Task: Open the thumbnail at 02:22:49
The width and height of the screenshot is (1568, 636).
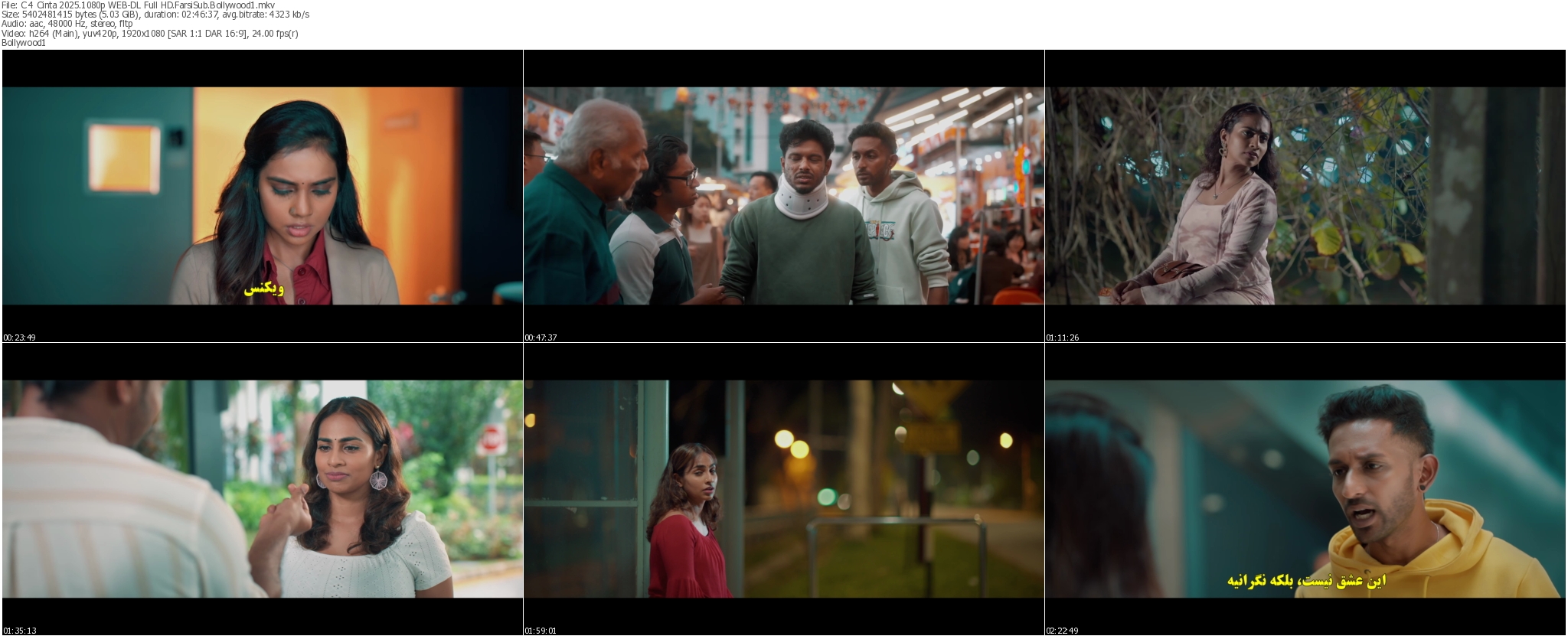Action: (1305, 489)
